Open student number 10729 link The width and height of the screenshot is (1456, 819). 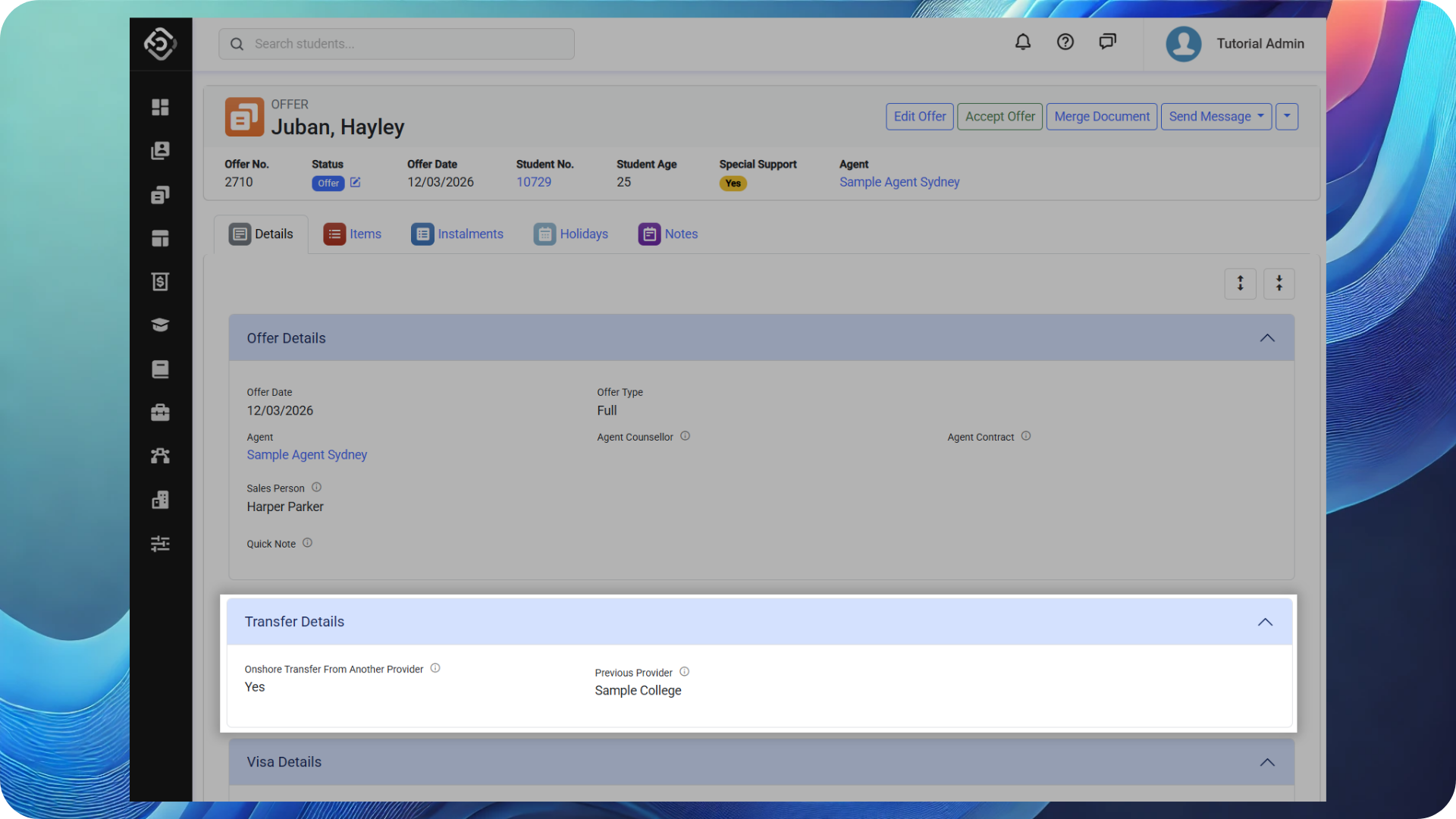pyautogui.click(x=534, y=182)
